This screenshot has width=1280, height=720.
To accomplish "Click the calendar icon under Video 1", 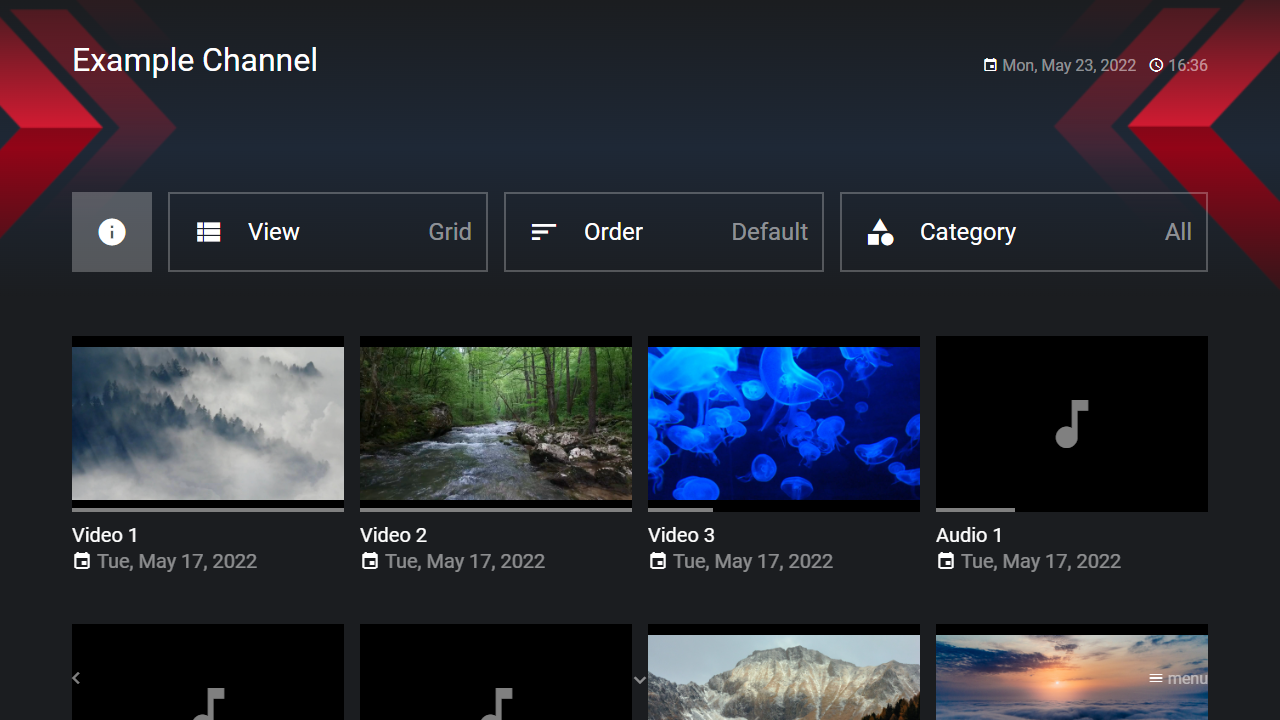I will [x=82, y=561].
